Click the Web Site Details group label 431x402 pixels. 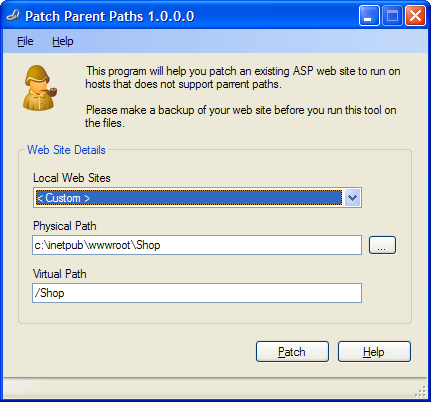pyautogui.click(x=66, y=150)
